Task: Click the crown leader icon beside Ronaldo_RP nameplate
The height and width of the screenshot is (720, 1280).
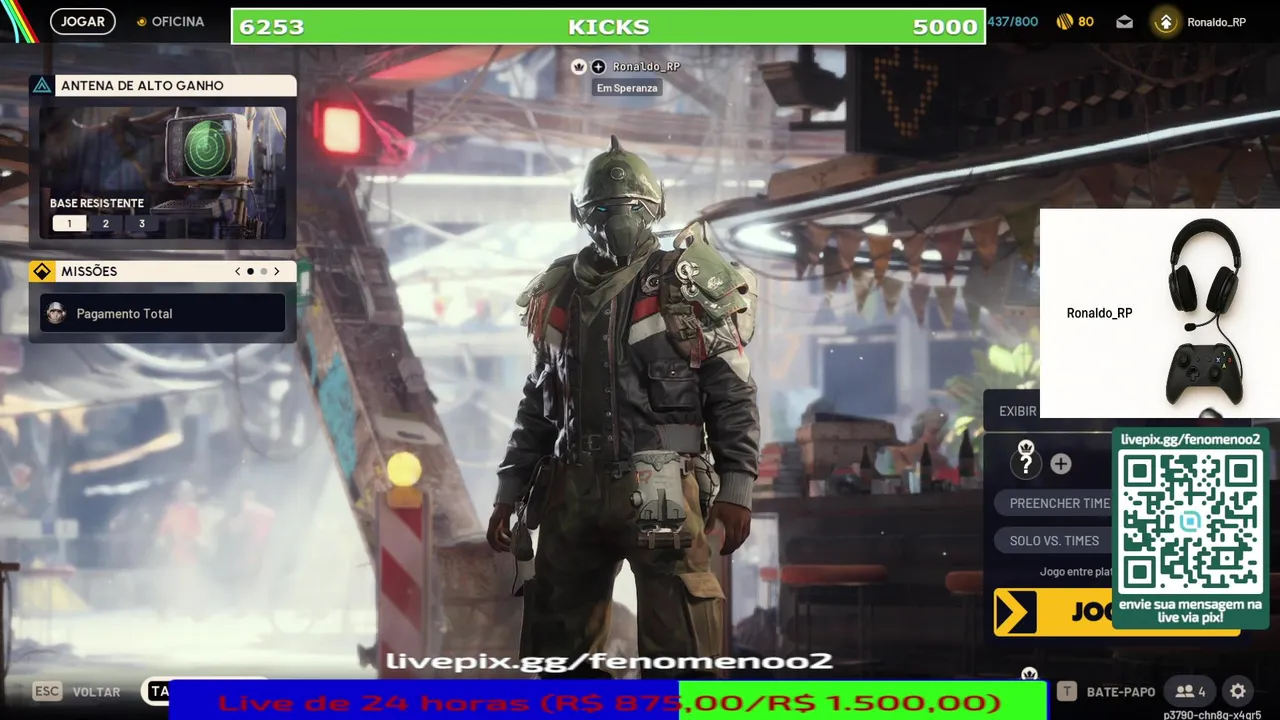Action: tap(578, 66)
